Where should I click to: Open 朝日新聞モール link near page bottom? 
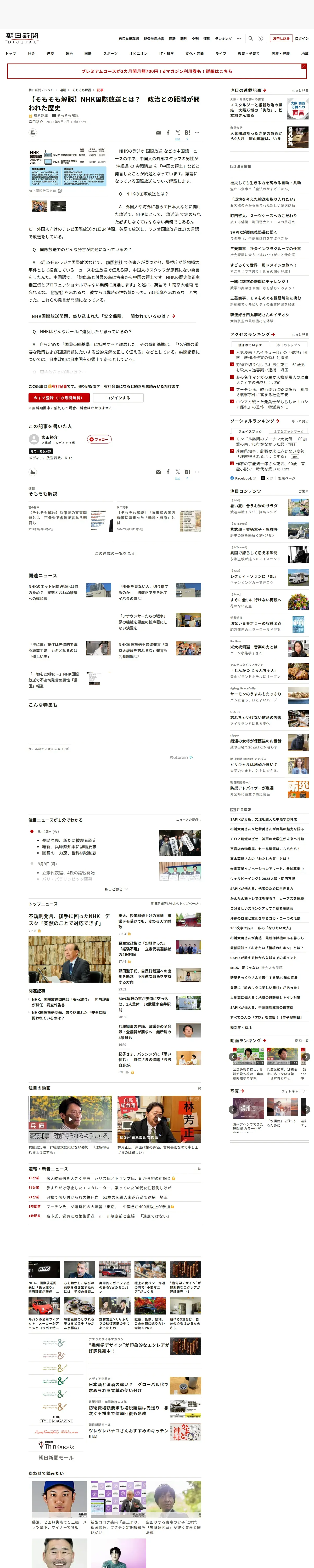(x=56, y=1458)
